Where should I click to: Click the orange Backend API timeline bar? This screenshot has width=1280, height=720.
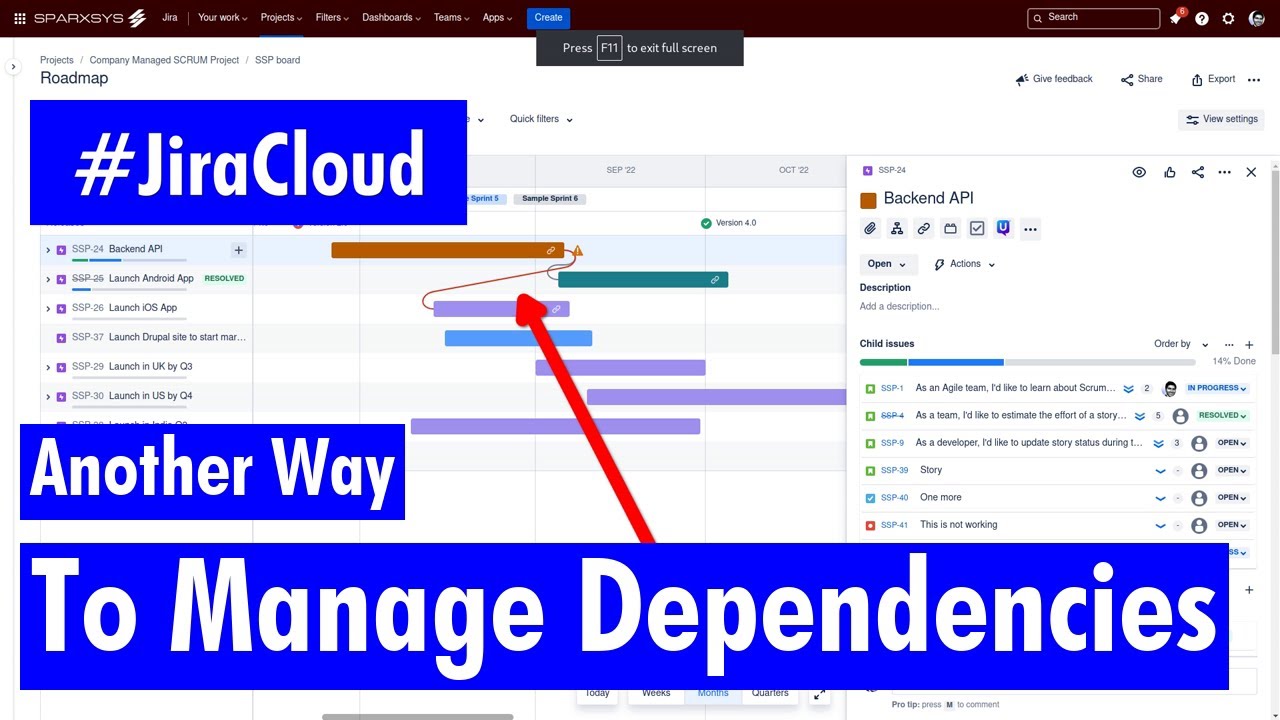point(447,250)
